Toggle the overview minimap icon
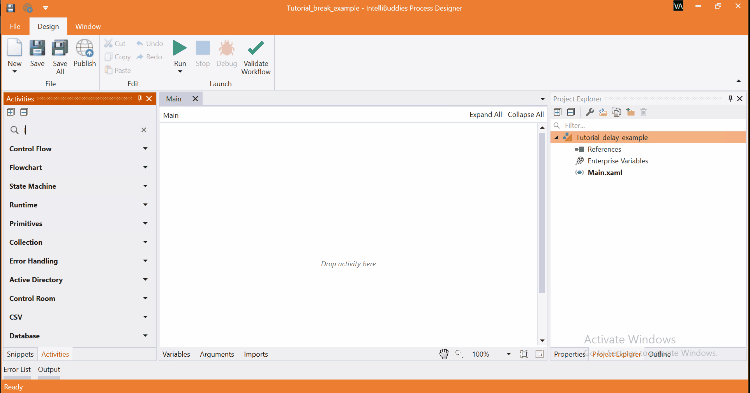The image size is (750, 393). 540,354
